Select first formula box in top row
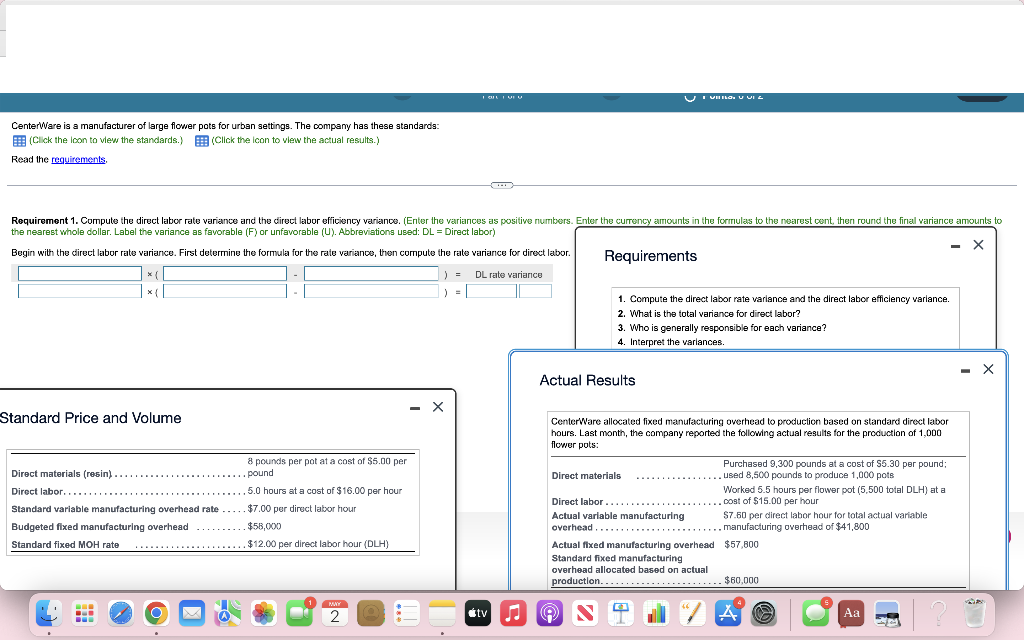1024x640 pixels. tap(80, 274)
